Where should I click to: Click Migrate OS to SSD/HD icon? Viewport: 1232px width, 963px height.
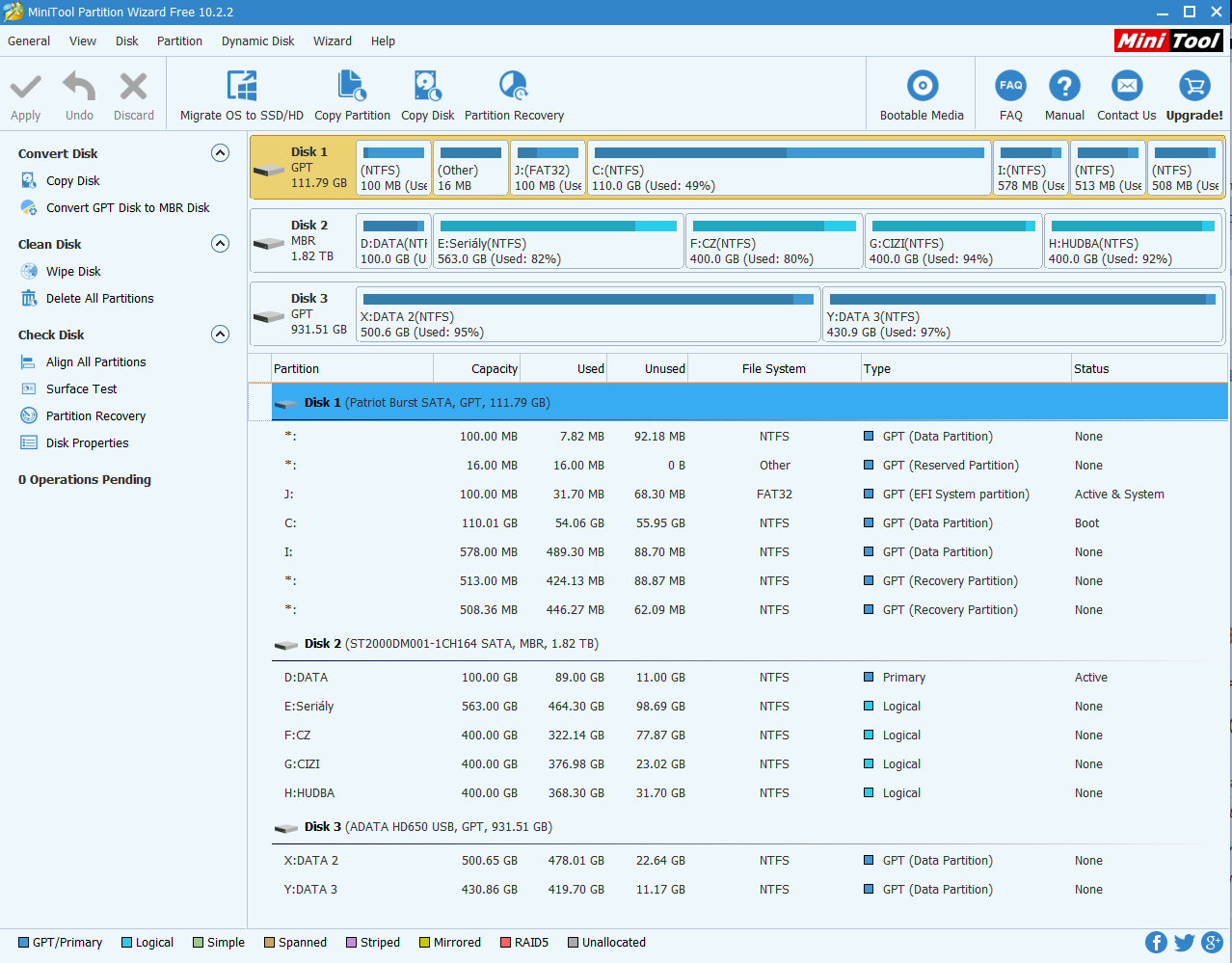[x=241, y=87]
